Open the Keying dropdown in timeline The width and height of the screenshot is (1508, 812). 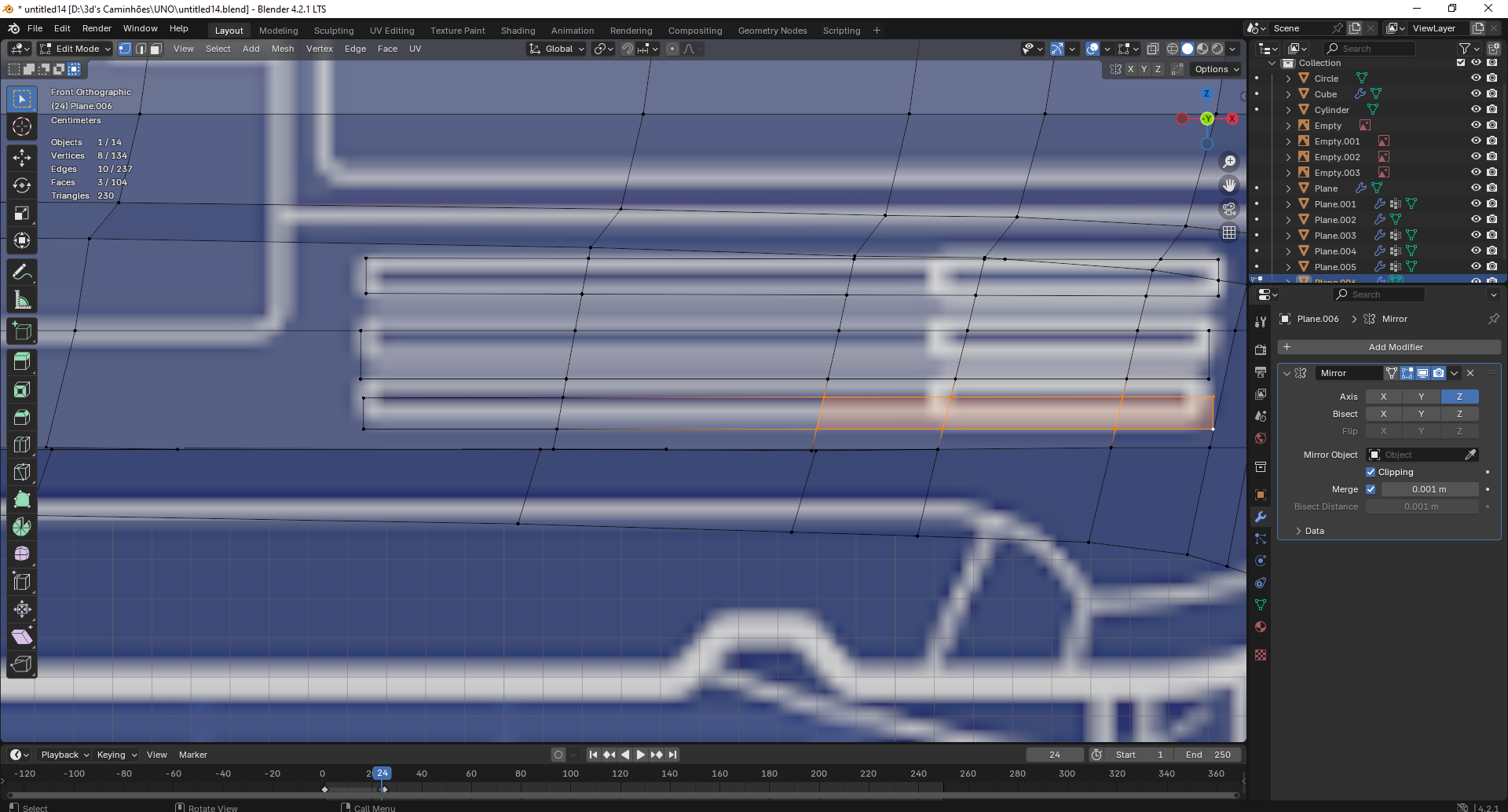(x=116, y=755)
